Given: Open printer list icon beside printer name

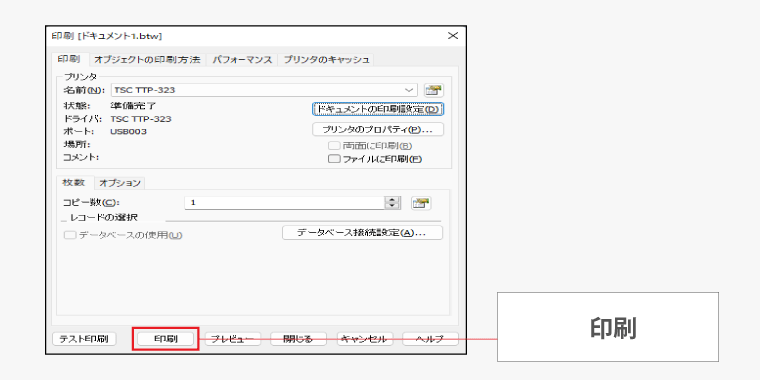Looking at the screenshot, I should [434, 90].
